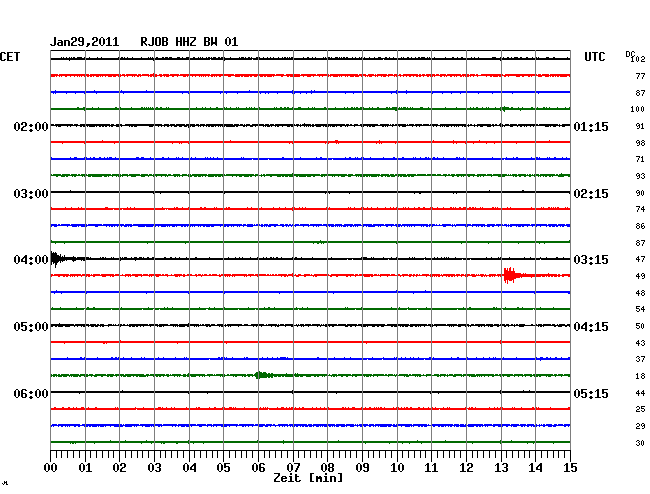Click minute tick label 01 on axis
Viewport: 650px width, 494px height.
[x=85, y=468]
